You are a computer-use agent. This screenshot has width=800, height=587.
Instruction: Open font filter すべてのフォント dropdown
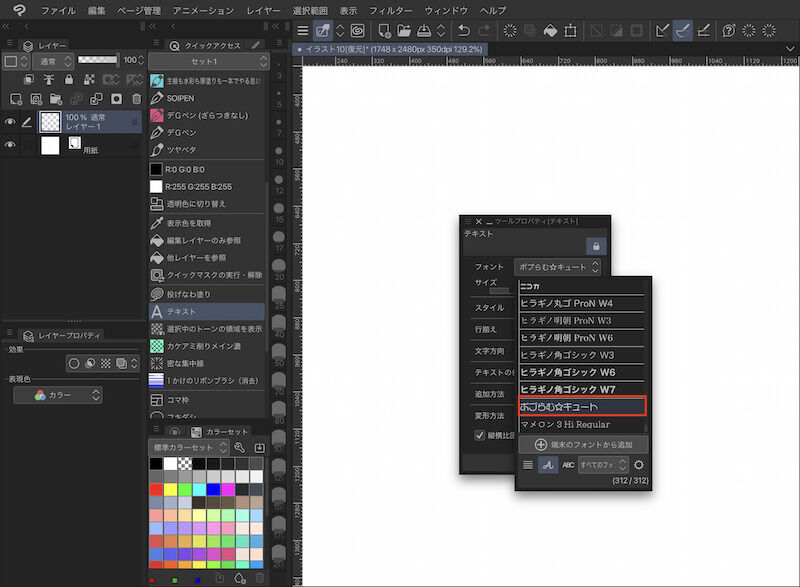[x=602, y=465]
